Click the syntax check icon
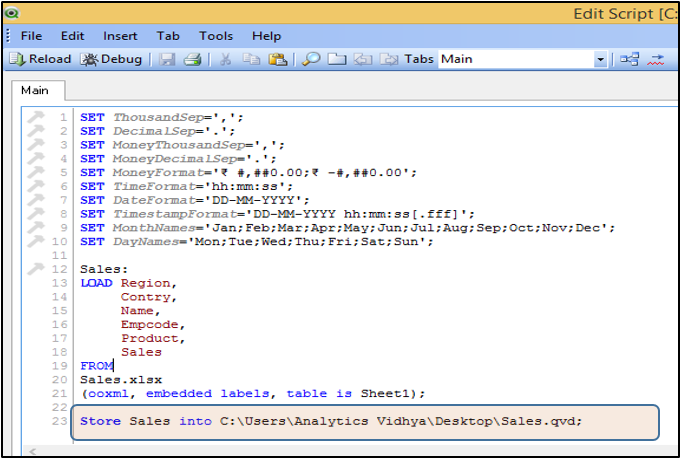The width and height of the screenshot is (681, 459). pos(657,59)
